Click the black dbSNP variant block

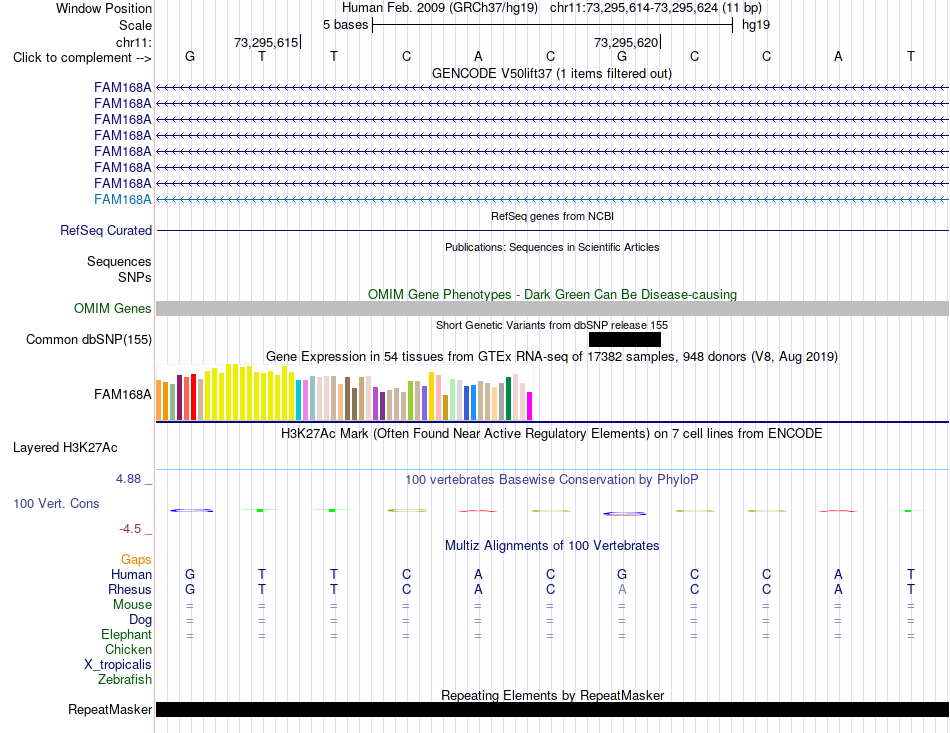coord(625,339)
